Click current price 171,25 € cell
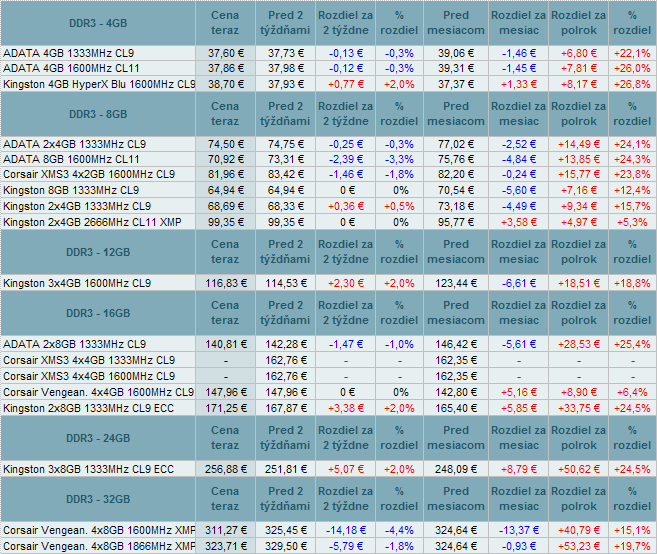 226,408
